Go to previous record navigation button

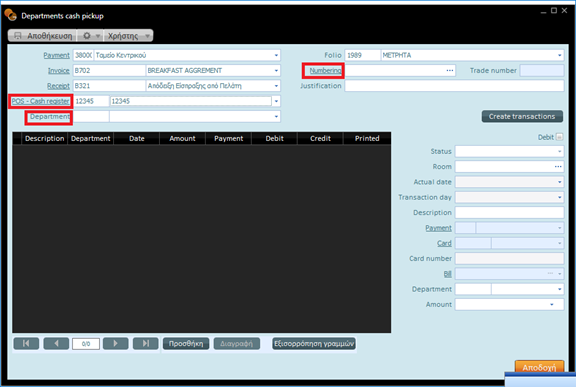(x=56, y=343)
